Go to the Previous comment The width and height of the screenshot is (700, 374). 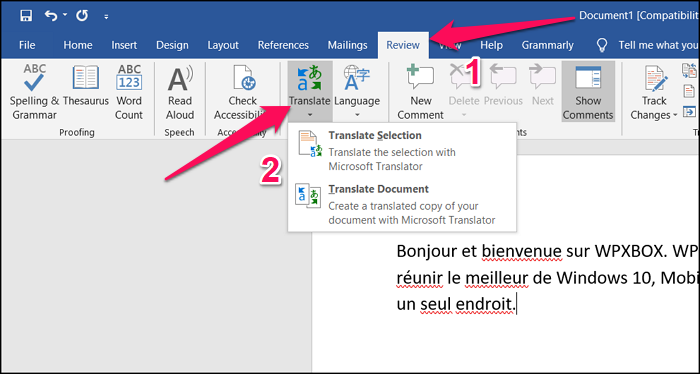503,86
